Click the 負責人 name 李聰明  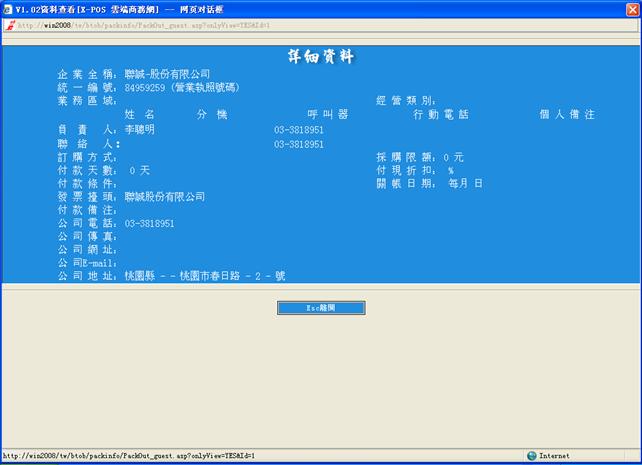click(141, 130)
